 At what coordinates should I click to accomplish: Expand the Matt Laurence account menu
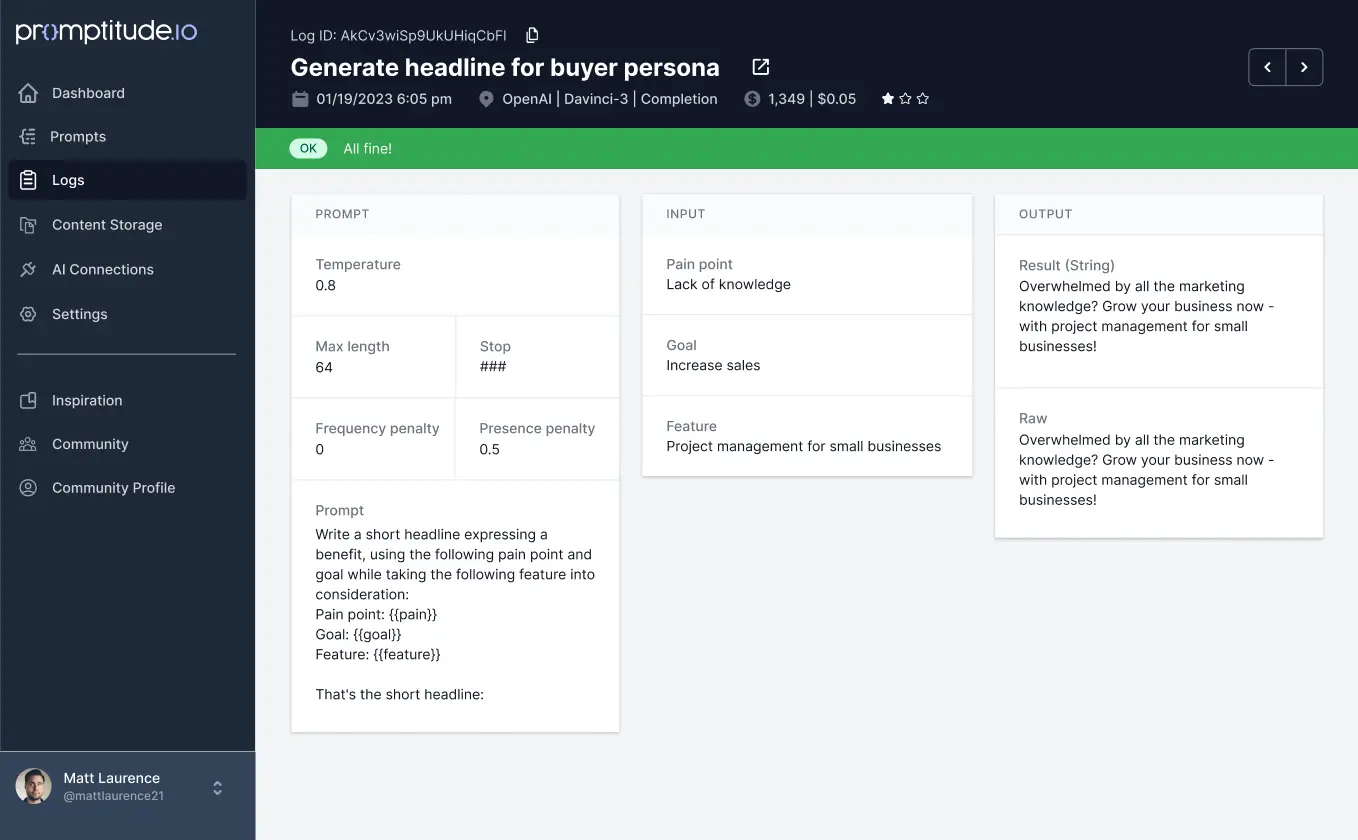coord(217,788)
